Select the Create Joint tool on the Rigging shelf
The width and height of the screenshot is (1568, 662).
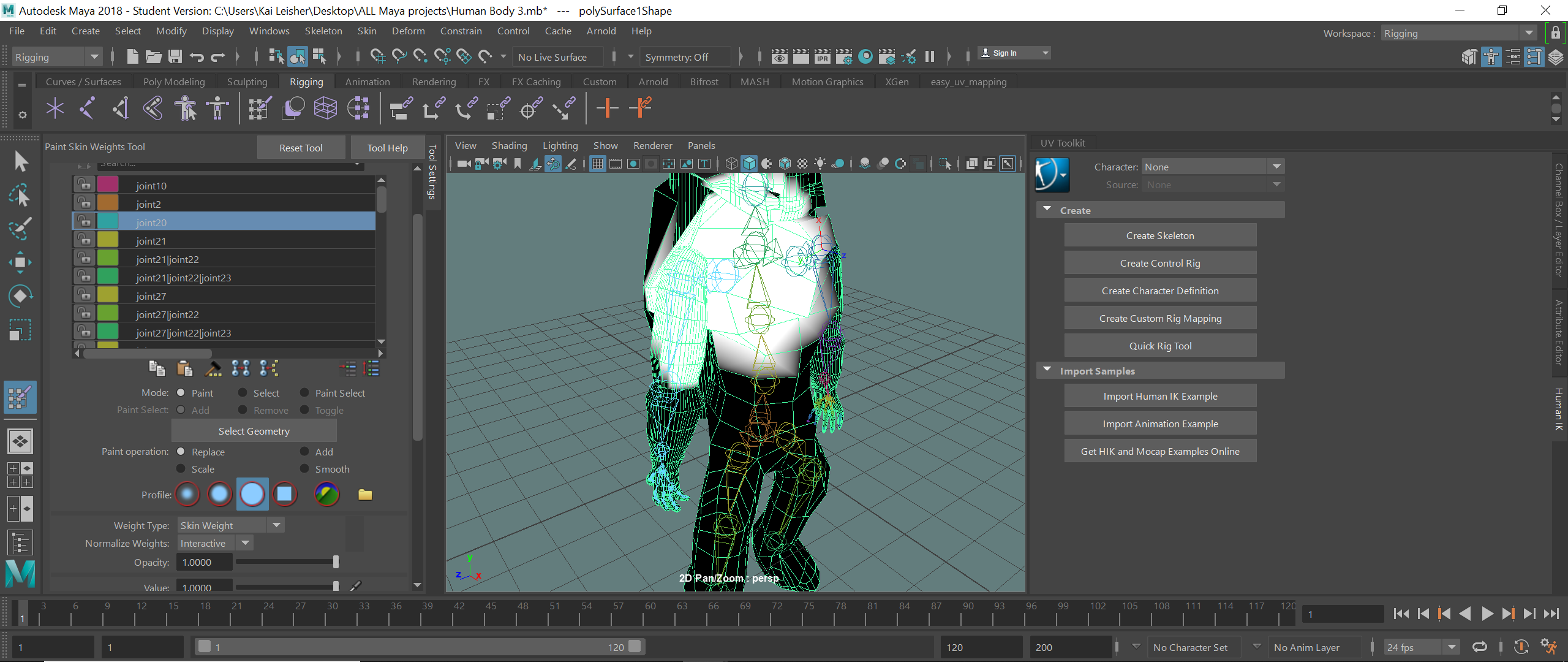(55, 108)
